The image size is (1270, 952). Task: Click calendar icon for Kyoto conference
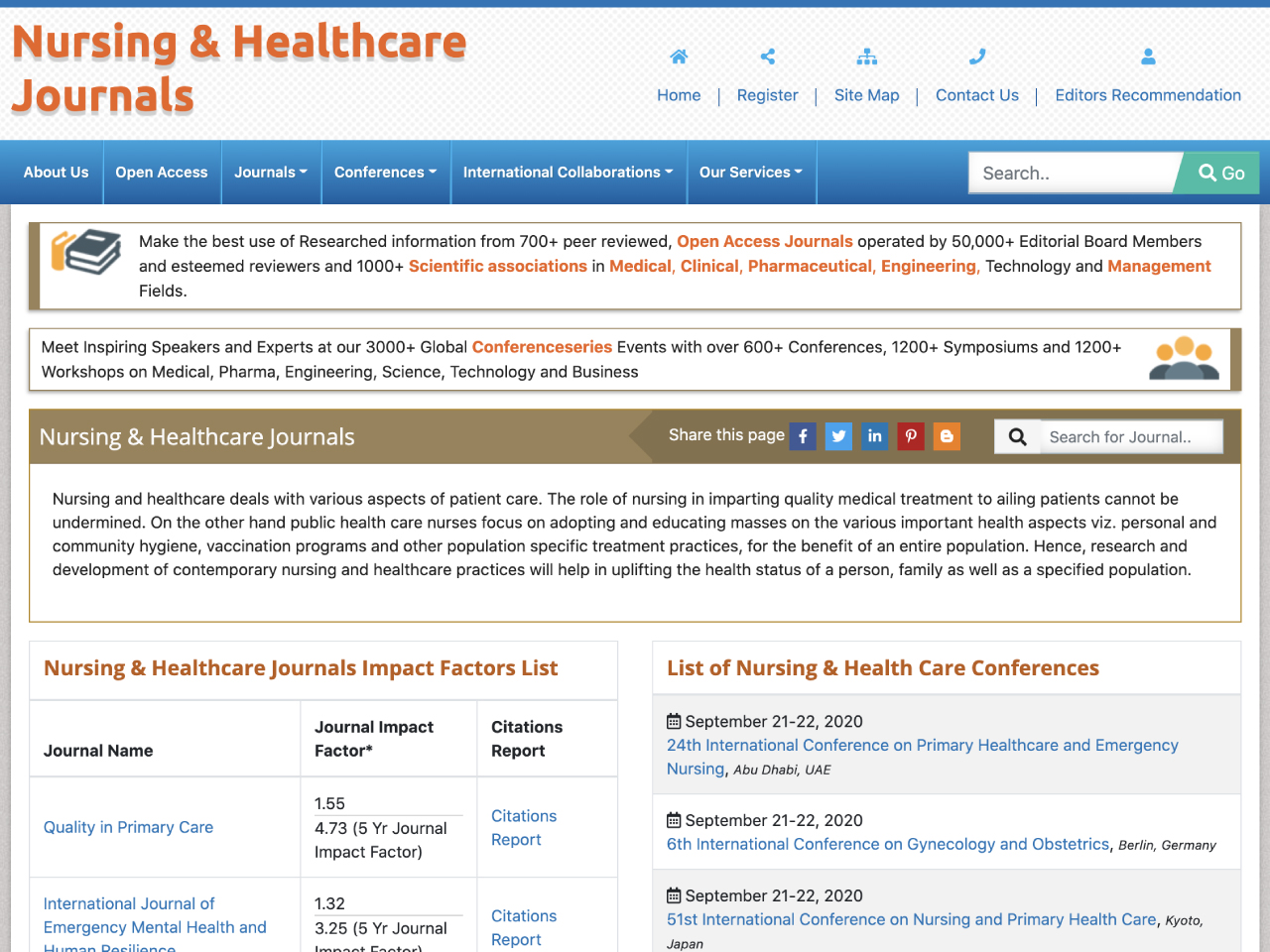pyautogui.click(x=674, y=895)
